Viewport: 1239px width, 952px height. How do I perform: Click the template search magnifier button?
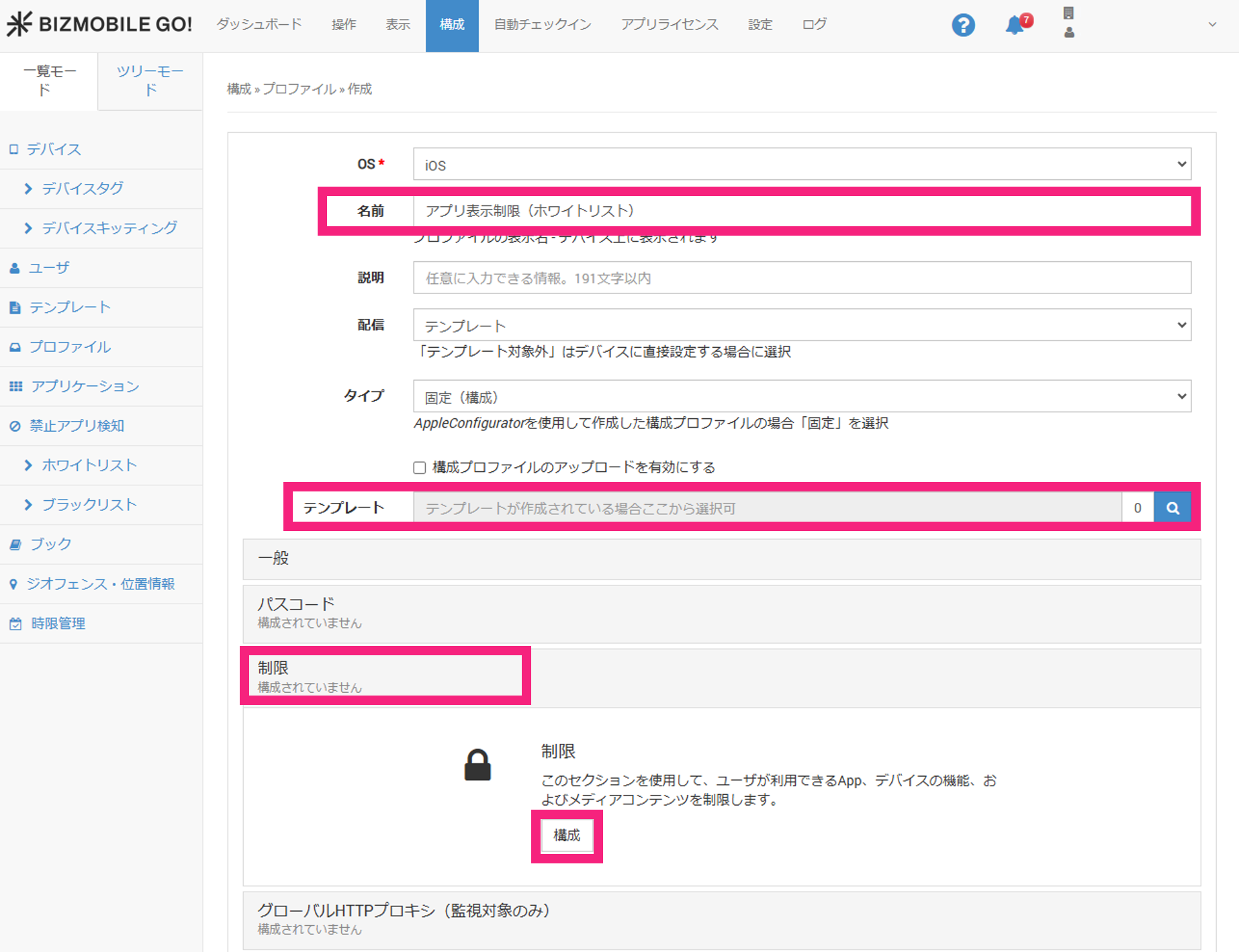point(1172,508)
